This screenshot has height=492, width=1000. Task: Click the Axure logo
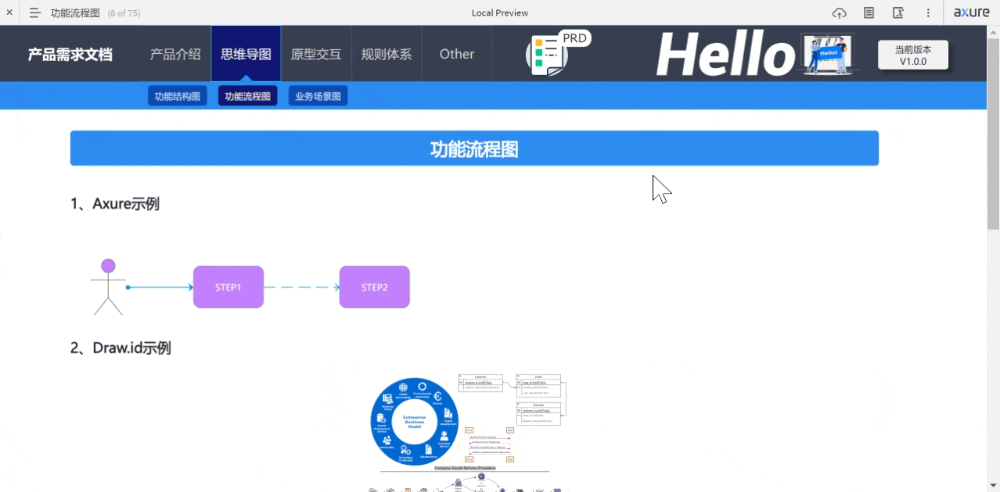pos(971,13)
